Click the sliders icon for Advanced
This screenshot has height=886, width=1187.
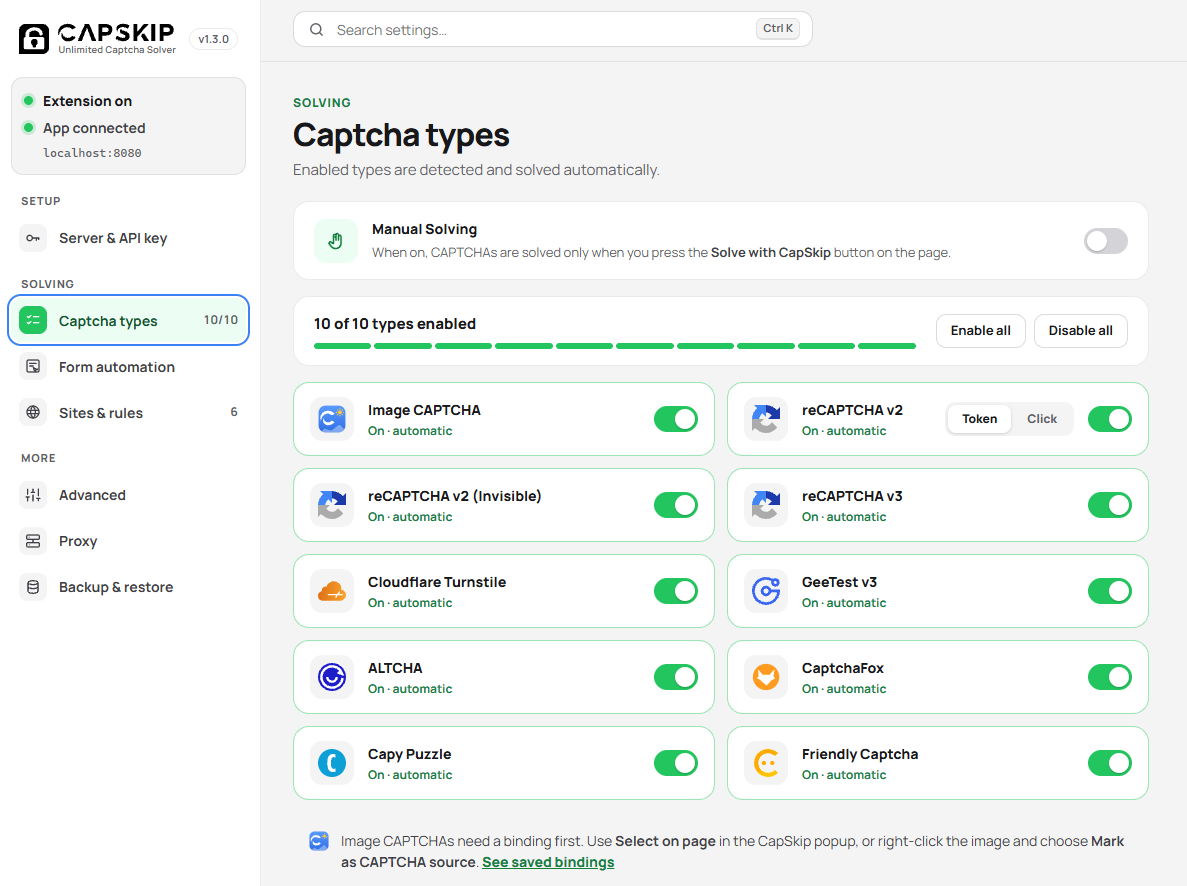tap(33, 495)
